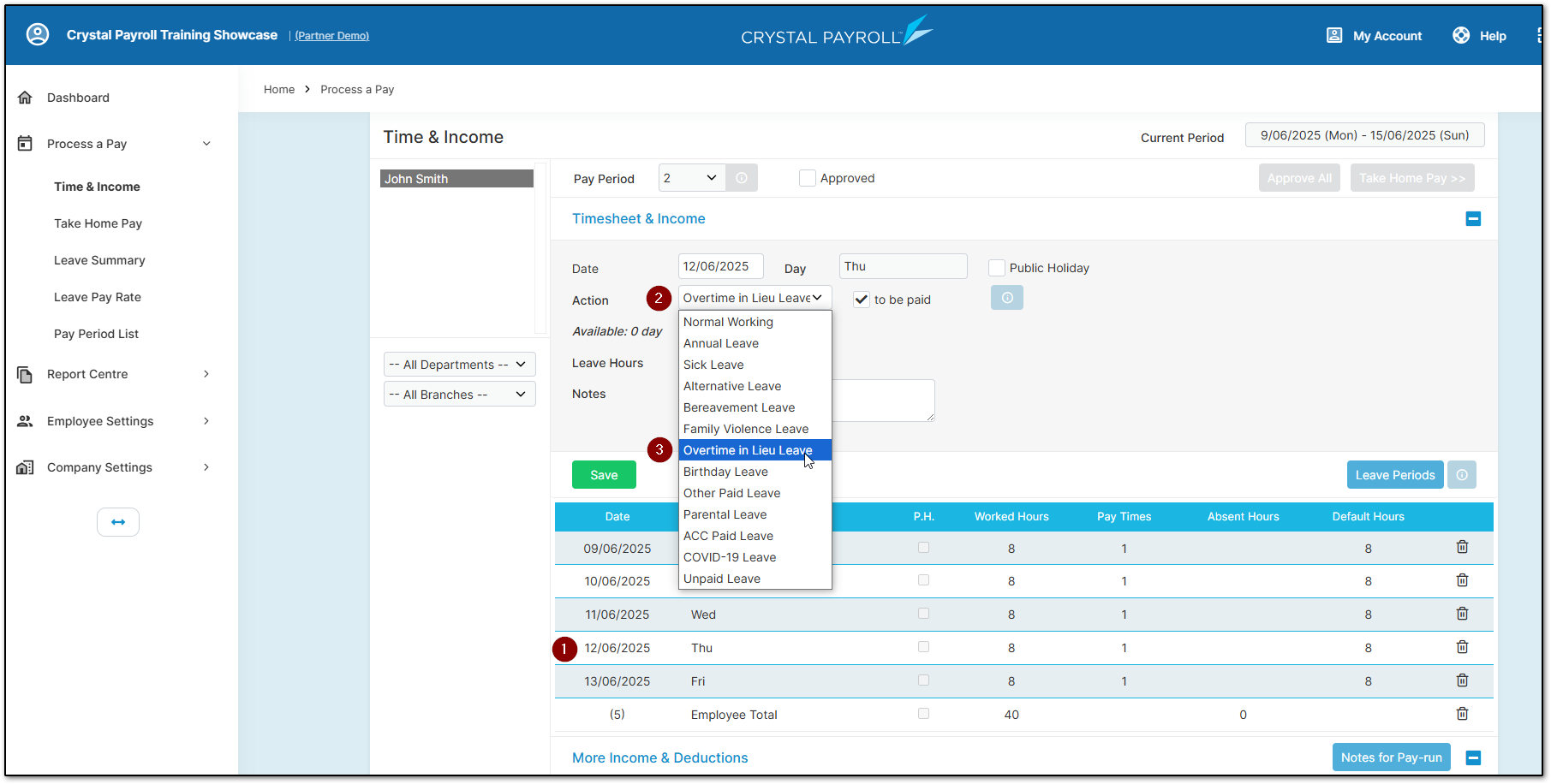Select highlighted Overtime in Lieu Leave option
The height and width of the screenshot is (784, 1551).
click(x=755, y=450)
